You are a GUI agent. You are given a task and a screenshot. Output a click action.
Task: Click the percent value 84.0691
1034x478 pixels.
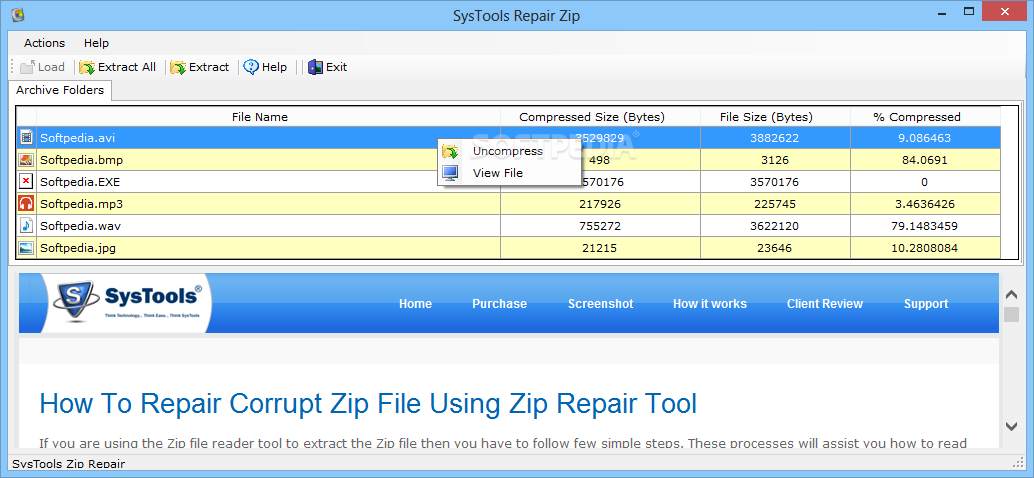point(925,160)
